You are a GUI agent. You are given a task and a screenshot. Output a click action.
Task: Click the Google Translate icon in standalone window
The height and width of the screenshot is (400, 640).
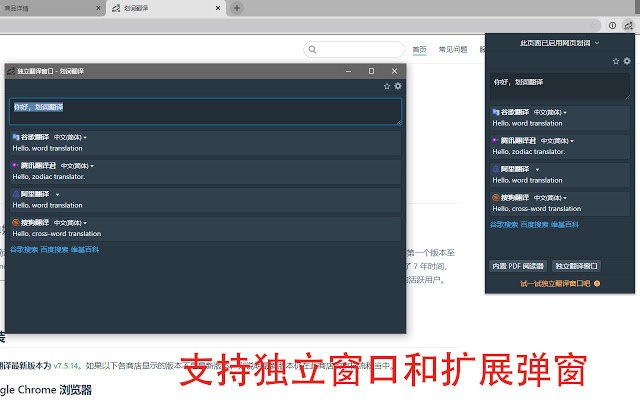pyautogui.click(x=16, y=137)
